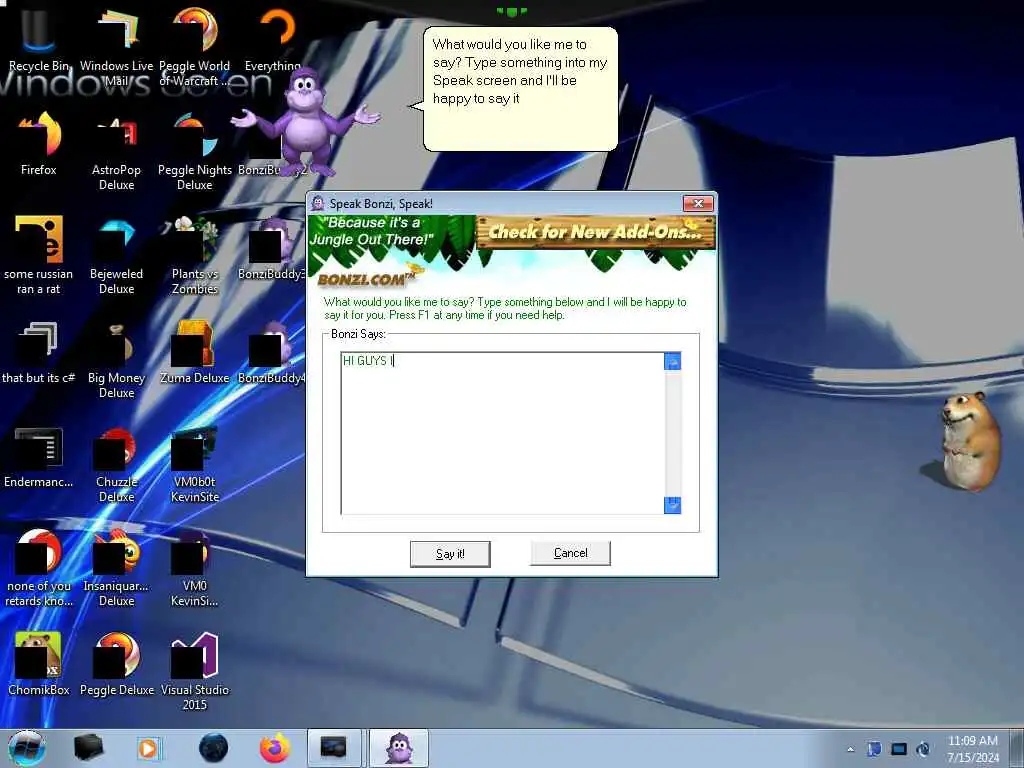
Task: Focus the Bonzi Says text box
Action: [502, 433]
